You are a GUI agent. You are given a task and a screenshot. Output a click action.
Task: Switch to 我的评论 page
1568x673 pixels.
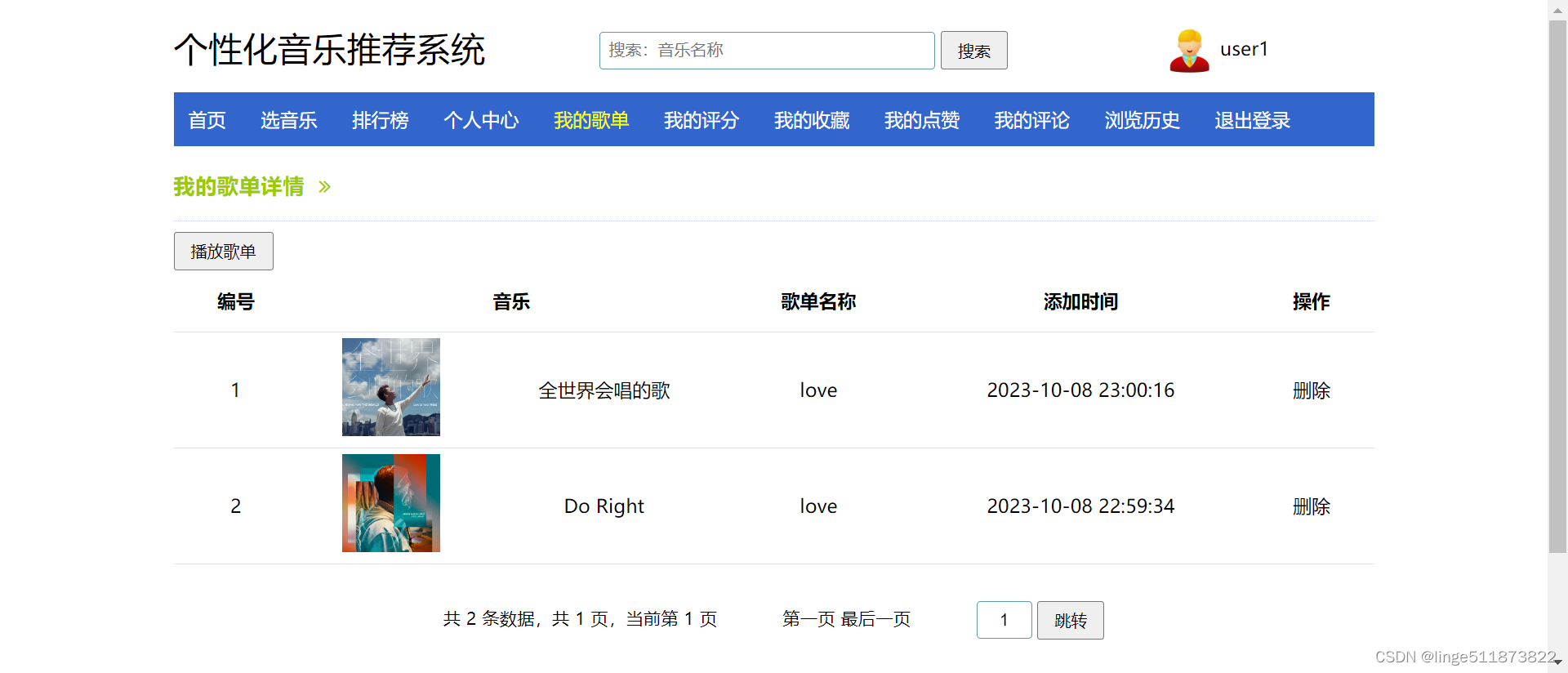(1032, 120)
